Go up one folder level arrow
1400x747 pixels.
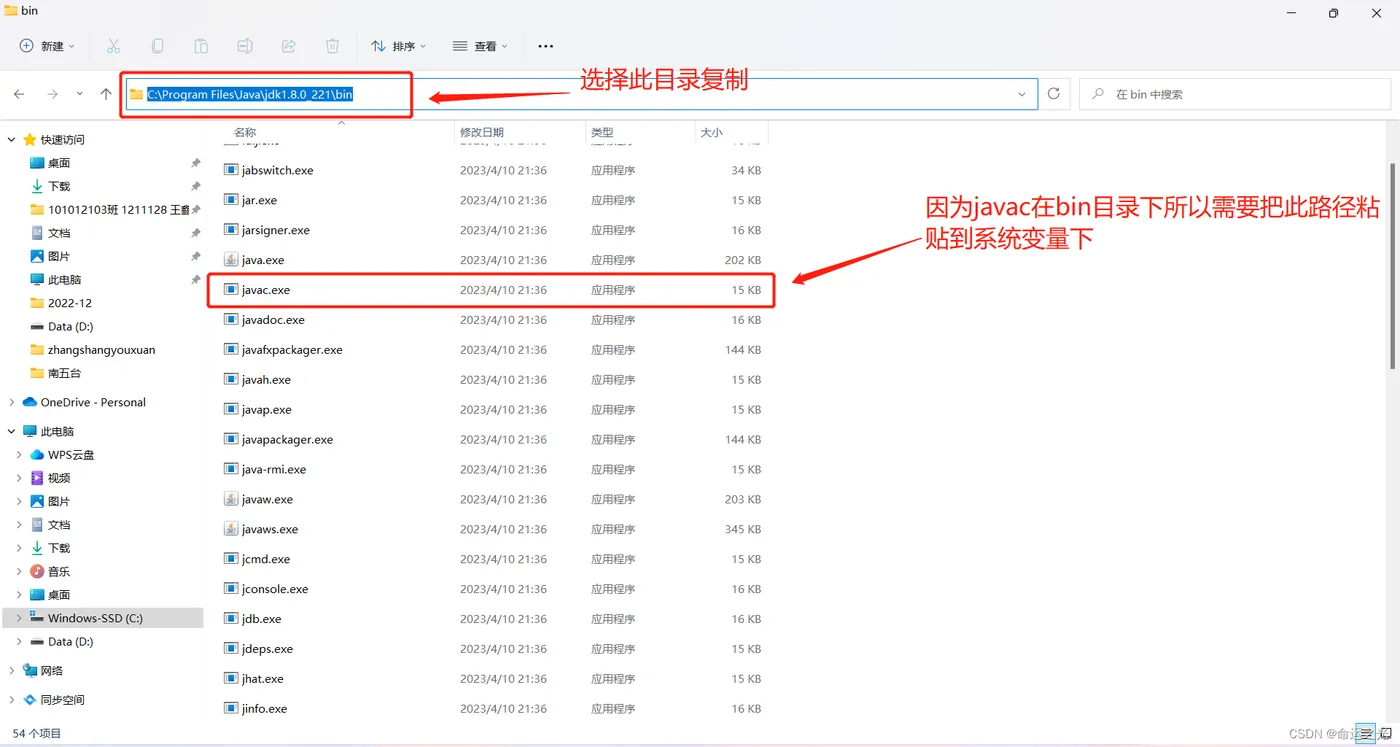[x=106, y=94]
